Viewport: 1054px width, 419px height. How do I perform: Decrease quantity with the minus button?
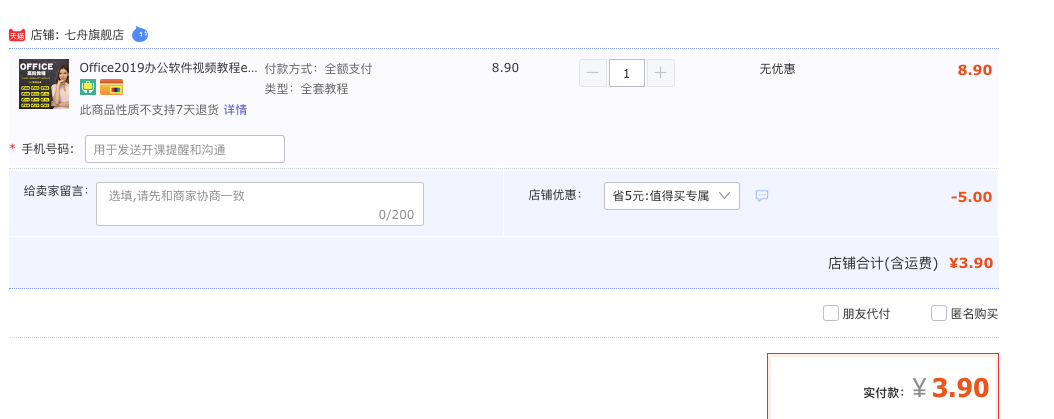(x=593, y=73)
